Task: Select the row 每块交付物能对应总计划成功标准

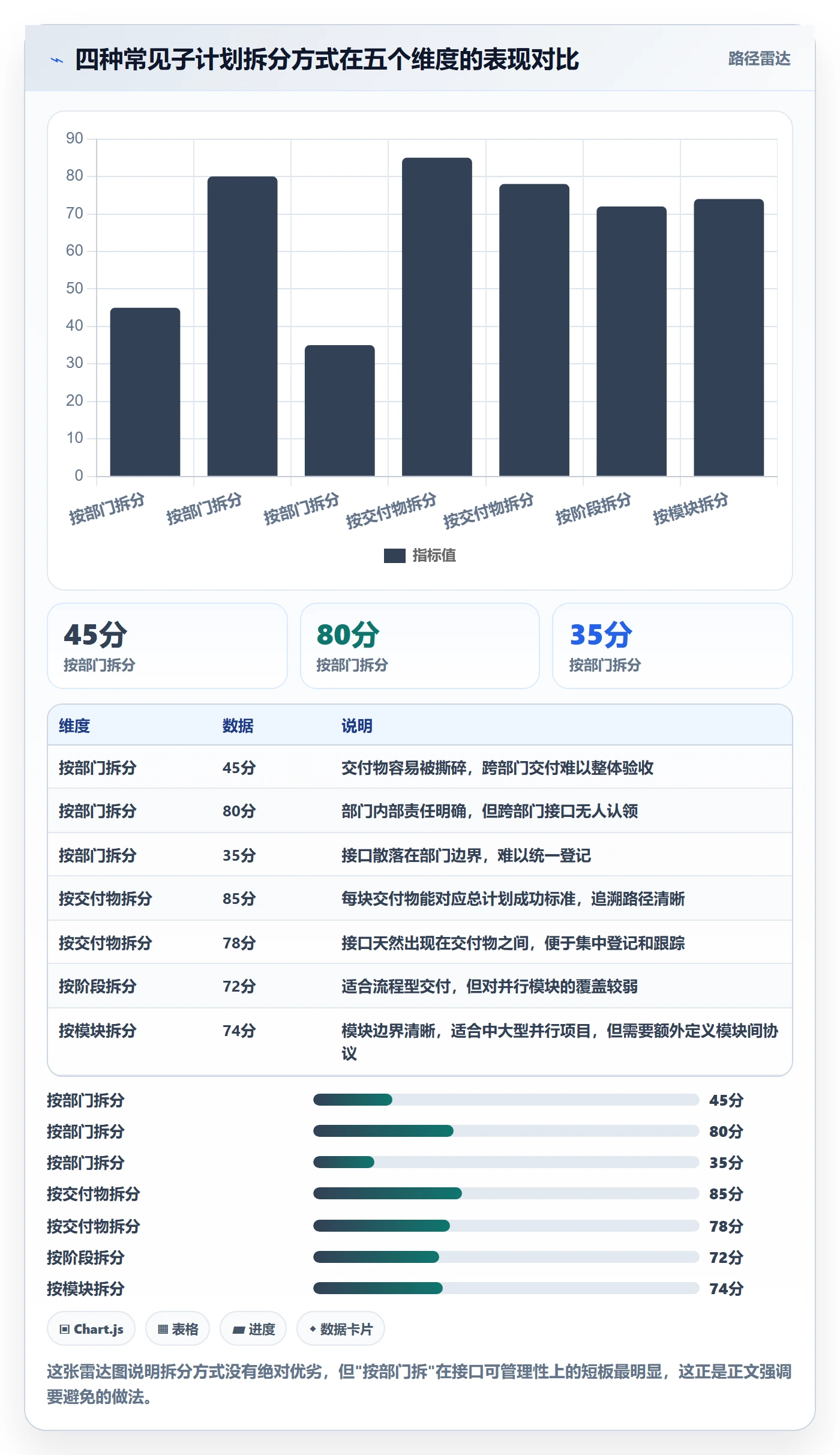Action: [420, 899]
